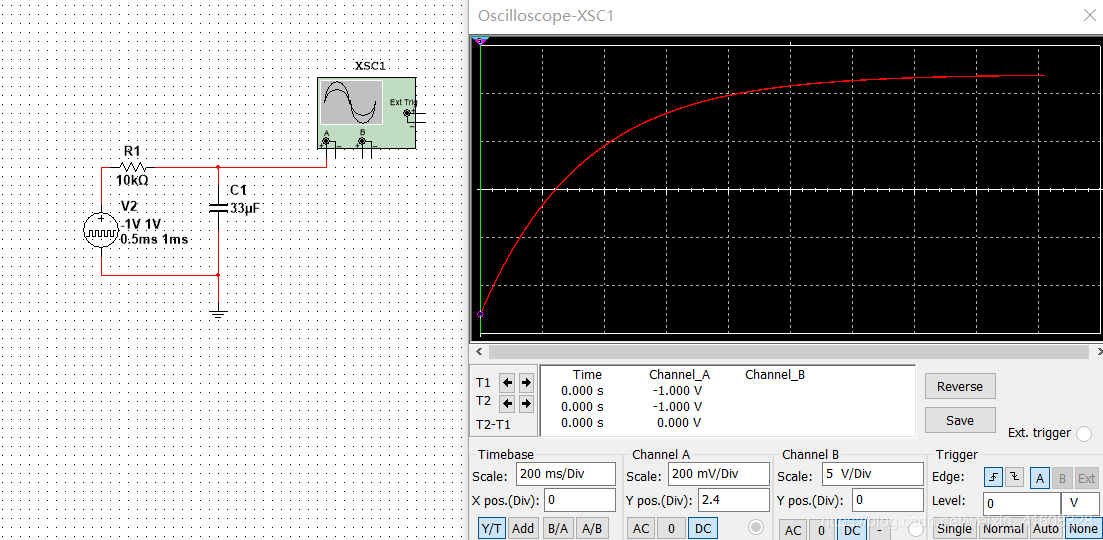Click the '33µF' capacitor value label
The width and height of the screenshot is (1103, 540).
pos(246,207)
